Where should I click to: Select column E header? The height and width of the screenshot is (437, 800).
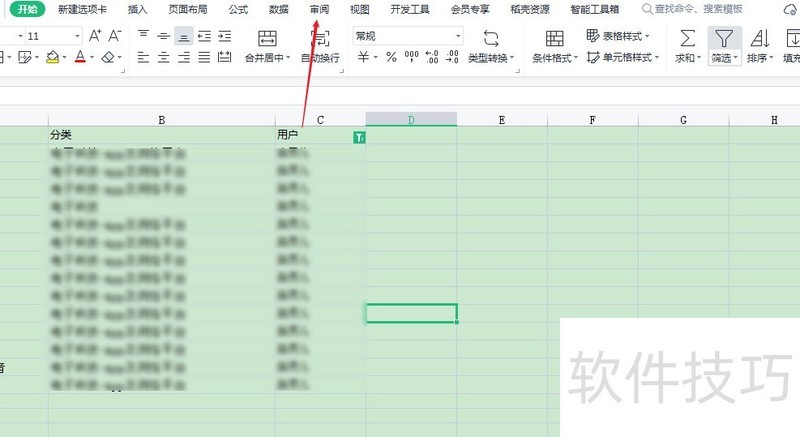(x=502, y=120)
